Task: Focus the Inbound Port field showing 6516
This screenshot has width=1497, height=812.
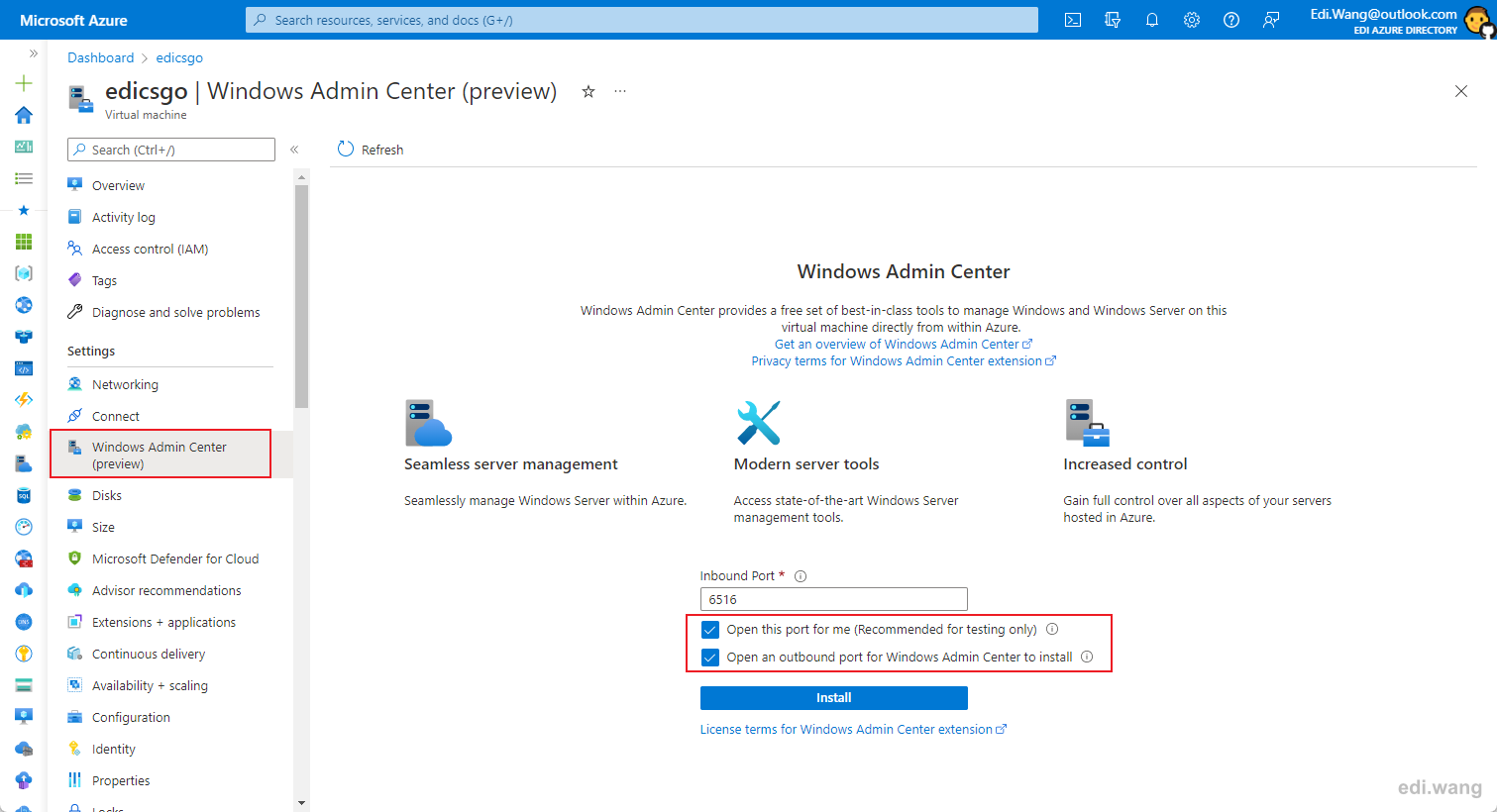Action: click(833, 599)
